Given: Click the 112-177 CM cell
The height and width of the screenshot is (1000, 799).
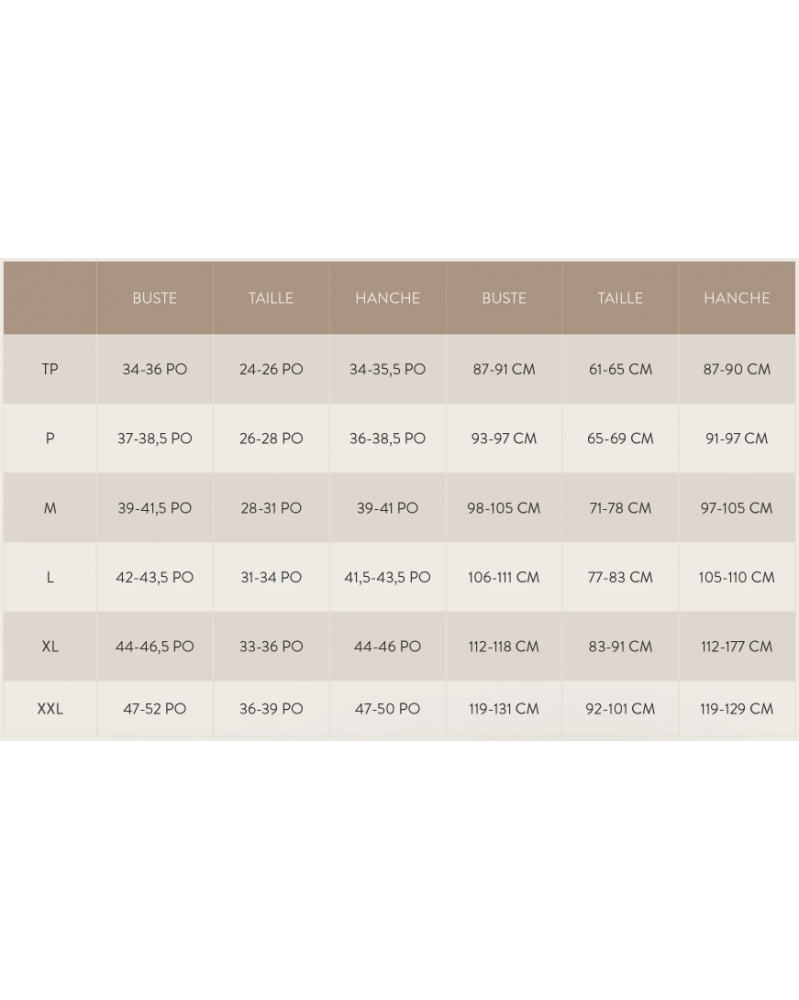Looking at the screenshot, I should pos(737,646).
